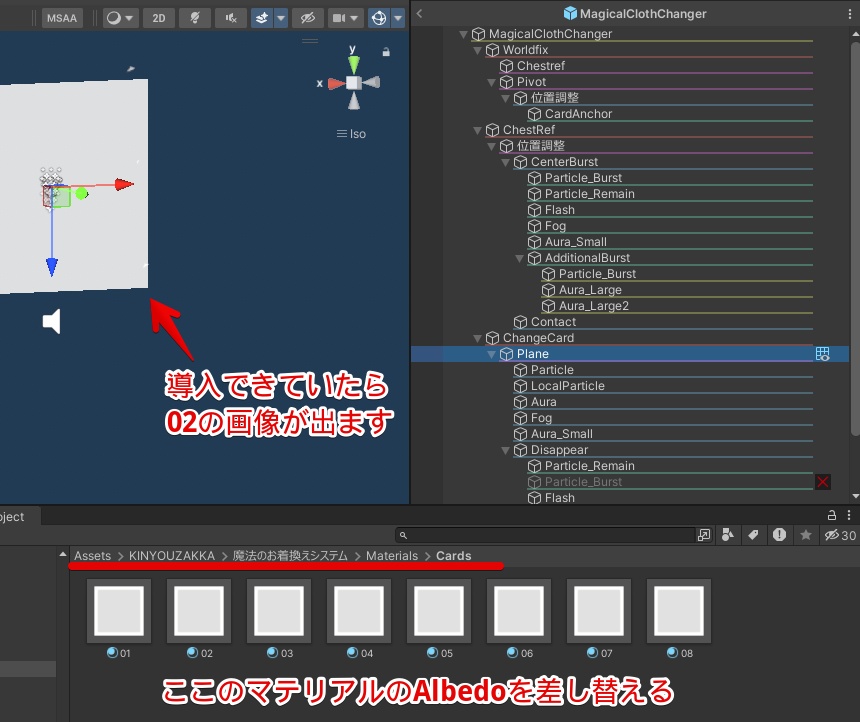
Task: Collapse the ChangeCard node
Action: pyautogui.click(x=477, y=339)
